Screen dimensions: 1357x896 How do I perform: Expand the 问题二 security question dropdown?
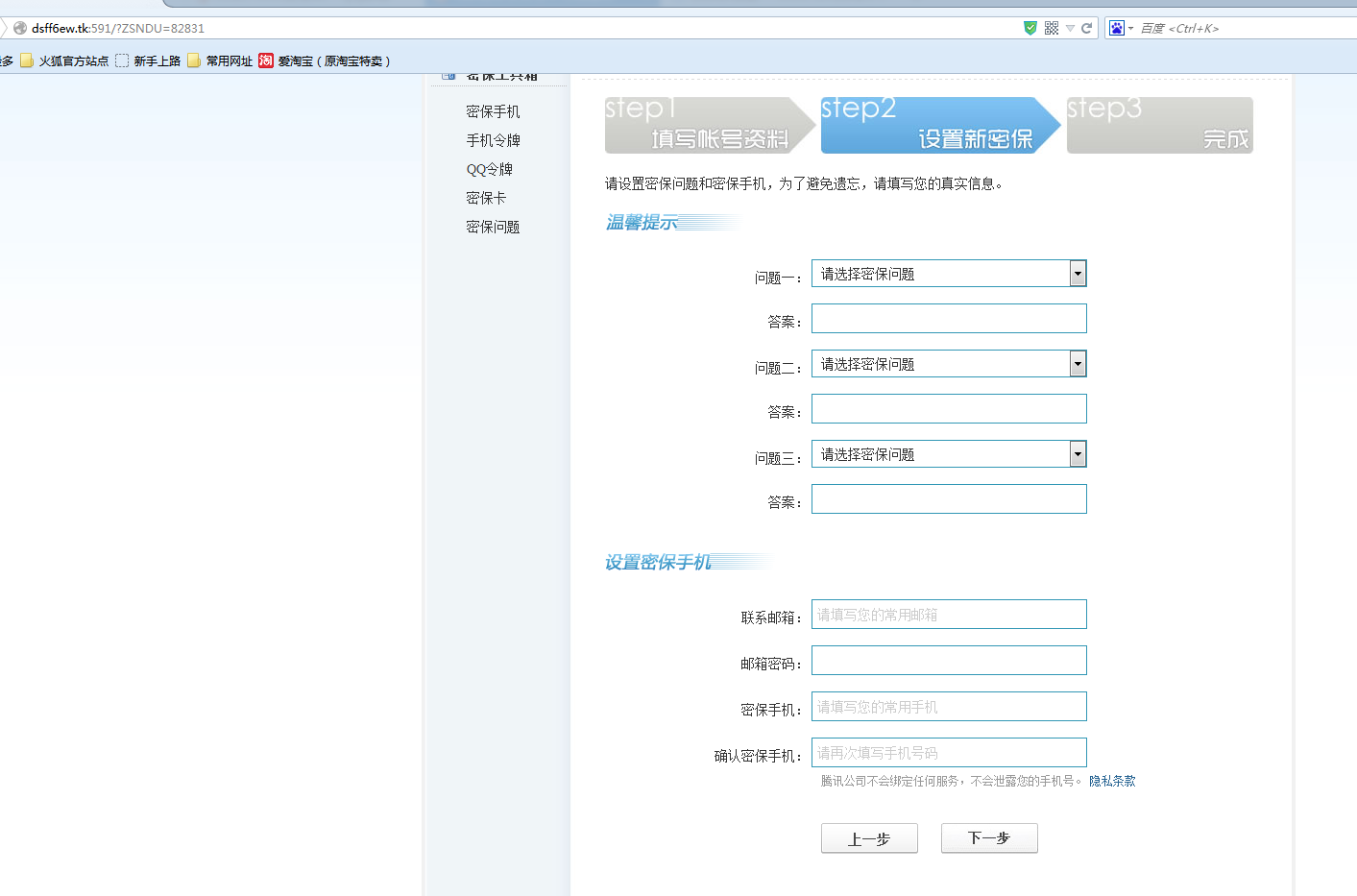pyautogui.click(x=1078, y=364)
